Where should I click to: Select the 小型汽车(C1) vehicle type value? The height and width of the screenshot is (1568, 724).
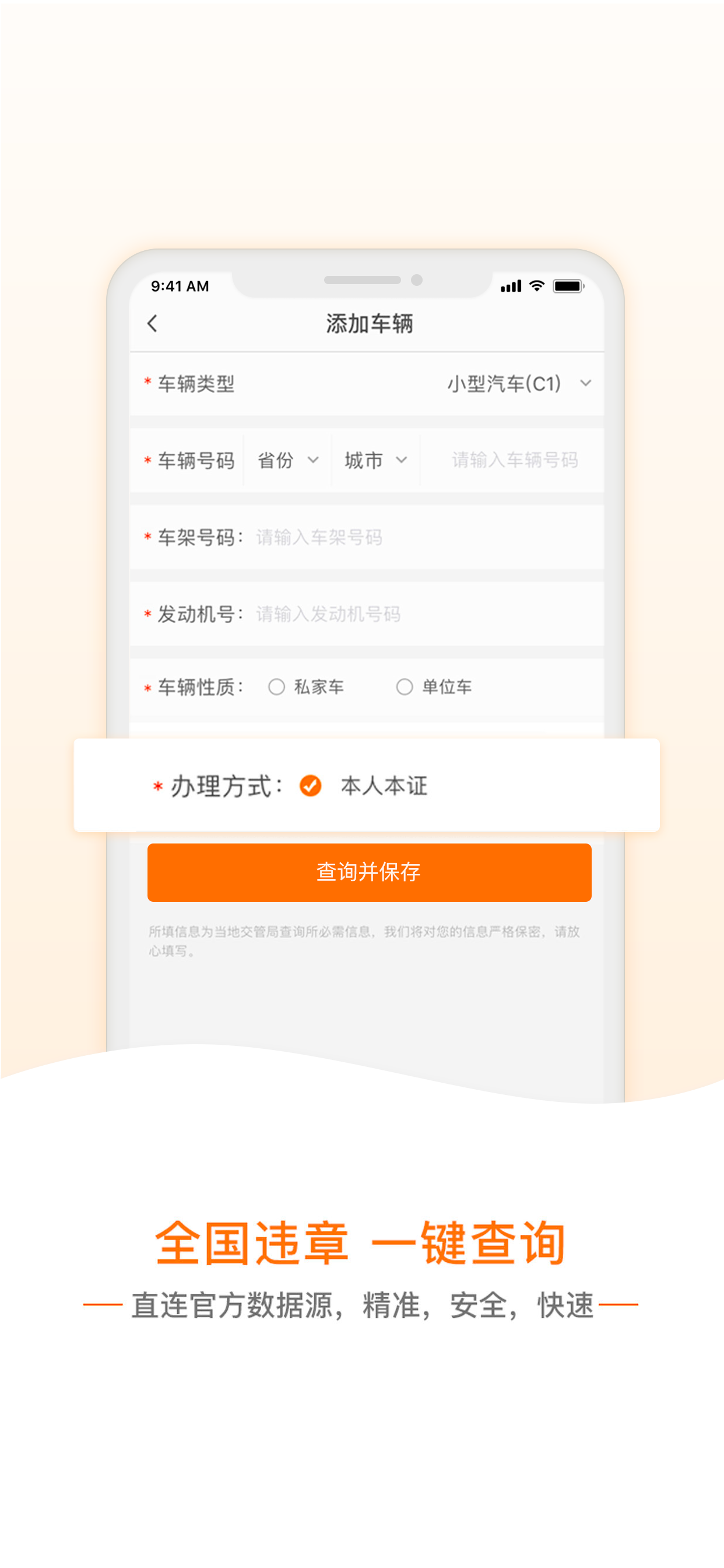pos(504,383)
